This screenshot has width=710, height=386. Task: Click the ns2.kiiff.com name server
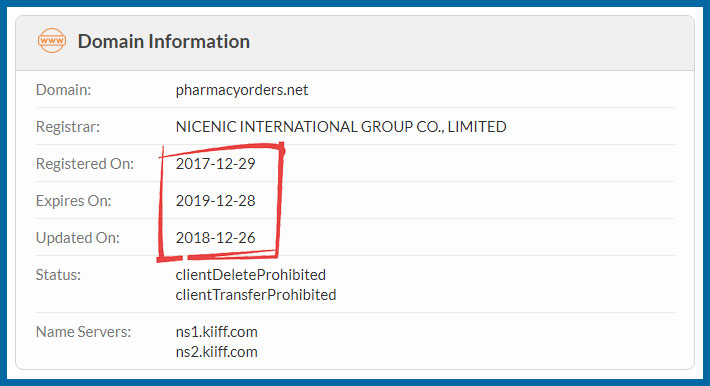(216, 352)
